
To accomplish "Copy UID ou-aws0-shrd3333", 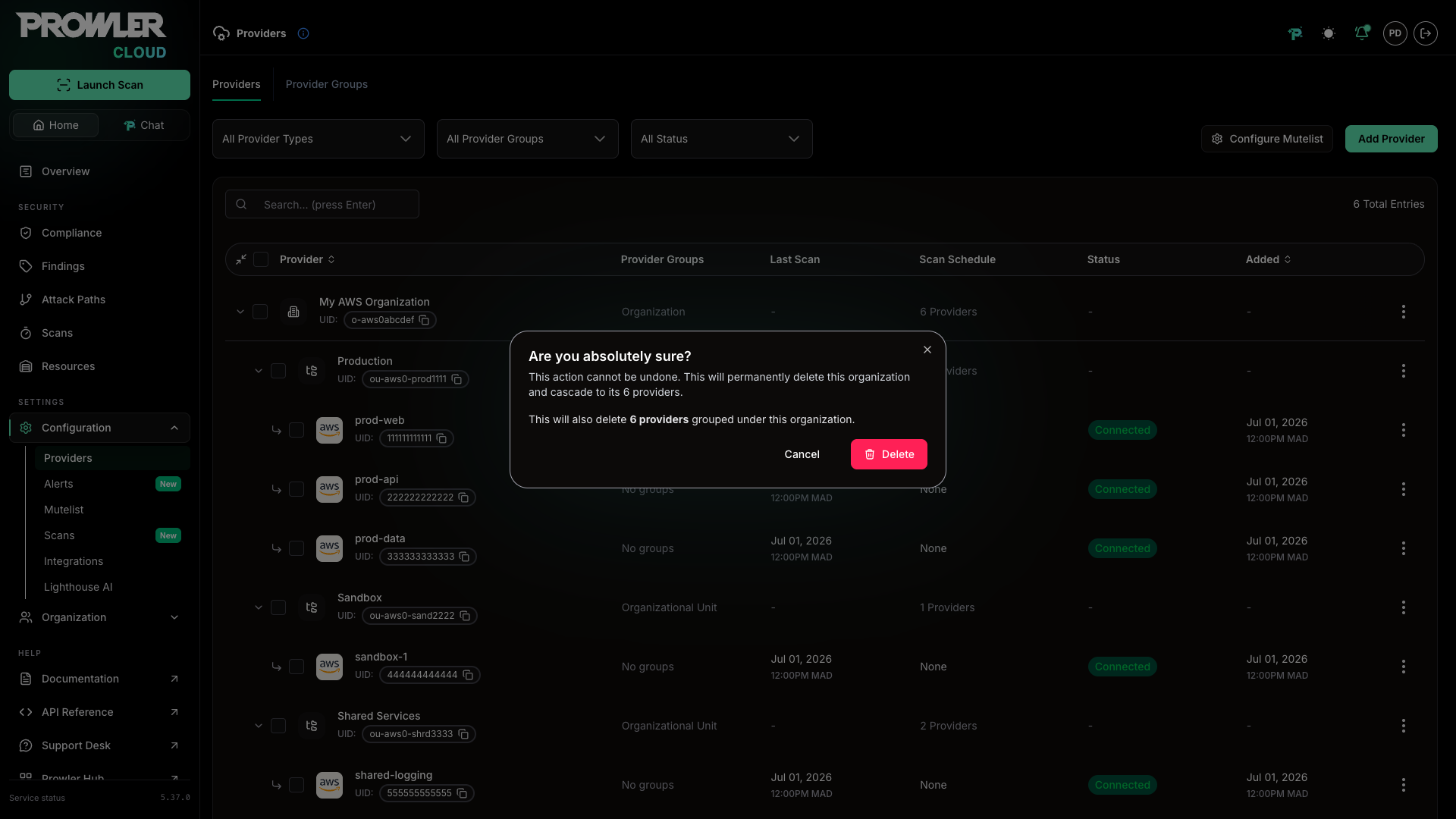I will 464,734.
